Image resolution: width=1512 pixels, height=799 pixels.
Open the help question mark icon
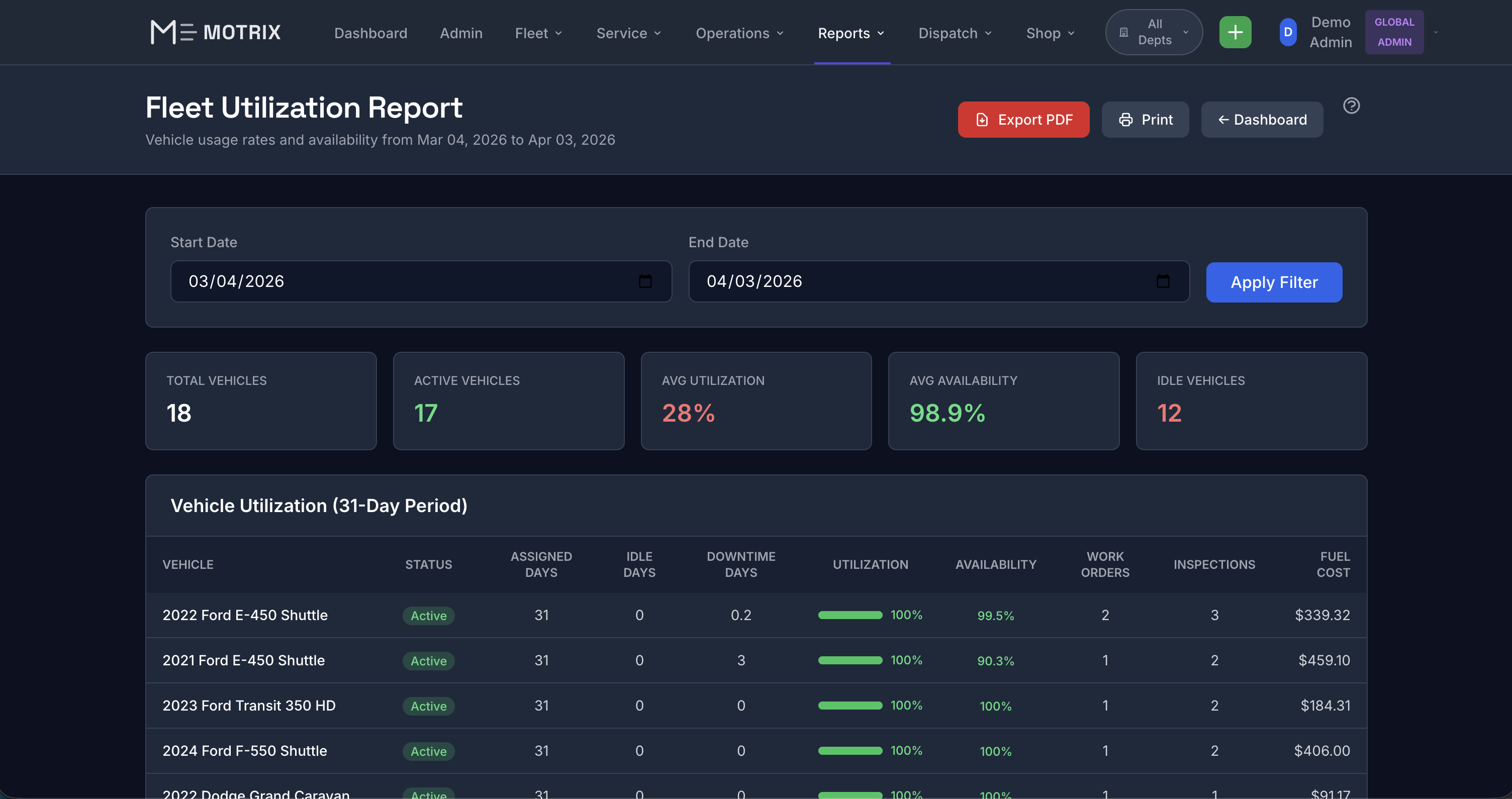1351,106
